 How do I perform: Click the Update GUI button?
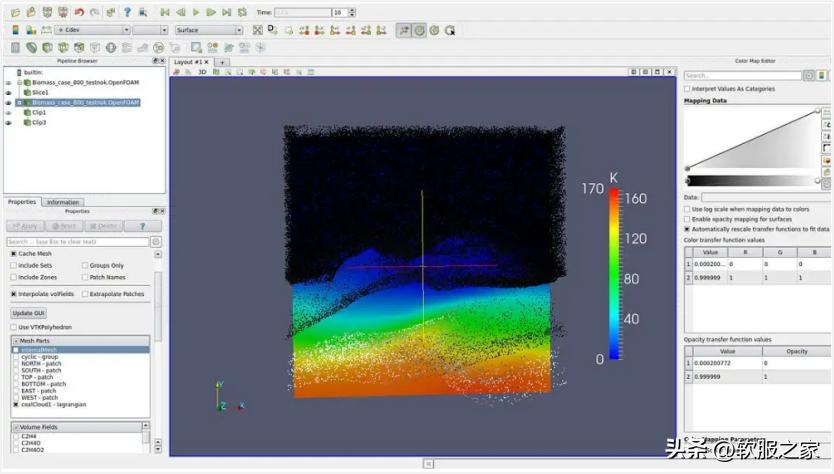tap(28, 313)
